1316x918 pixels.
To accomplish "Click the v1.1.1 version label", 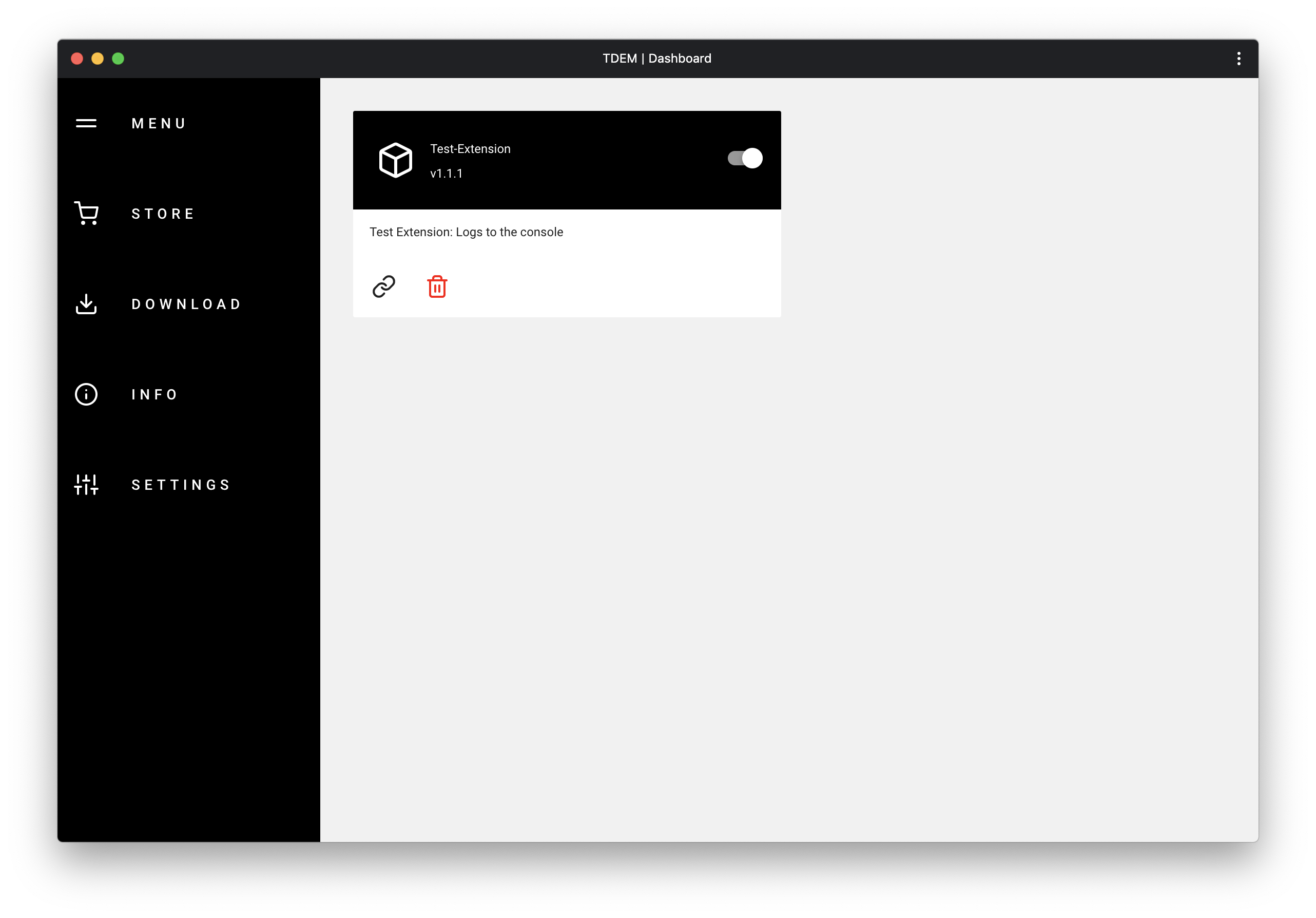I will pyautogui.click(x=446, y=174).
